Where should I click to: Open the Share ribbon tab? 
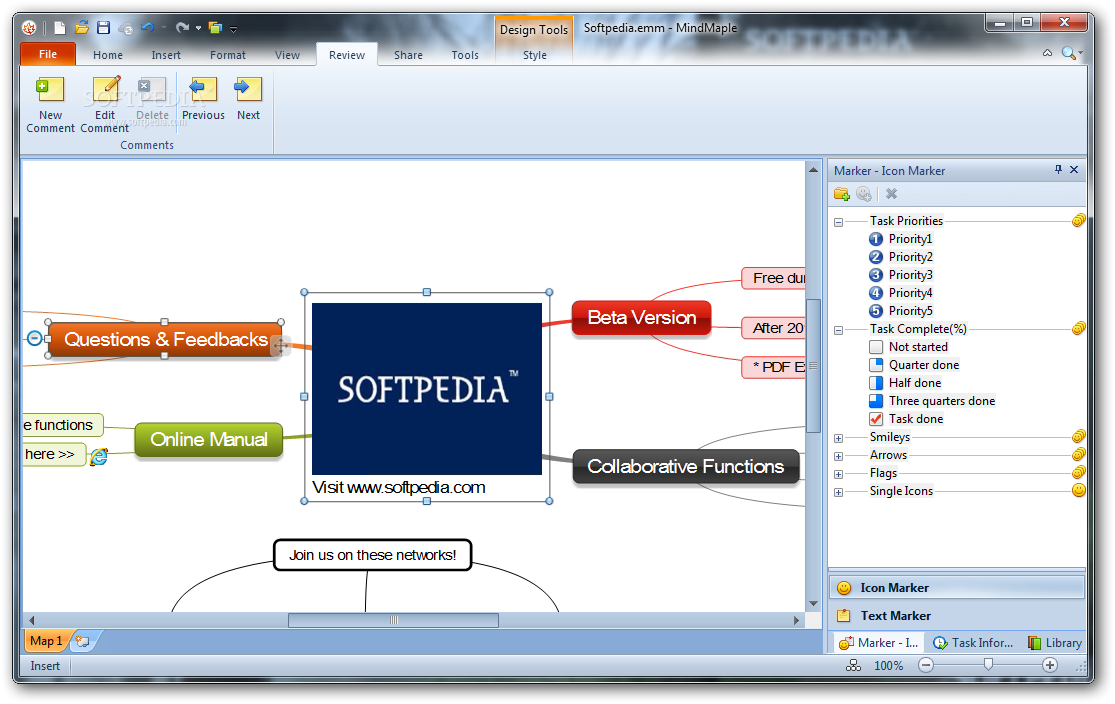click(x=408, y=55)
